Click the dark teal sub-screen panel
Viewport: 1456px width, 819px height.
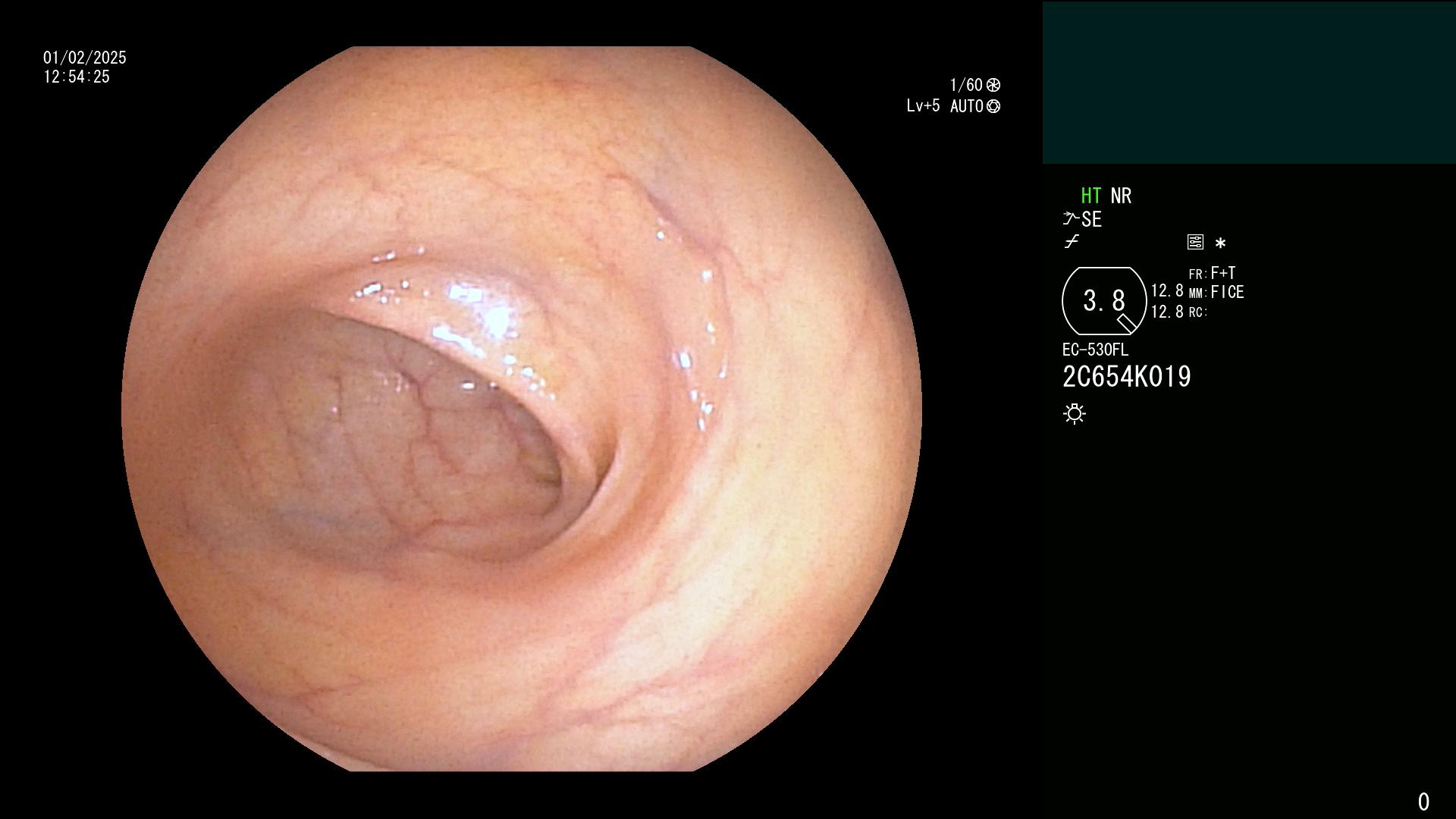click(1249, 83)
